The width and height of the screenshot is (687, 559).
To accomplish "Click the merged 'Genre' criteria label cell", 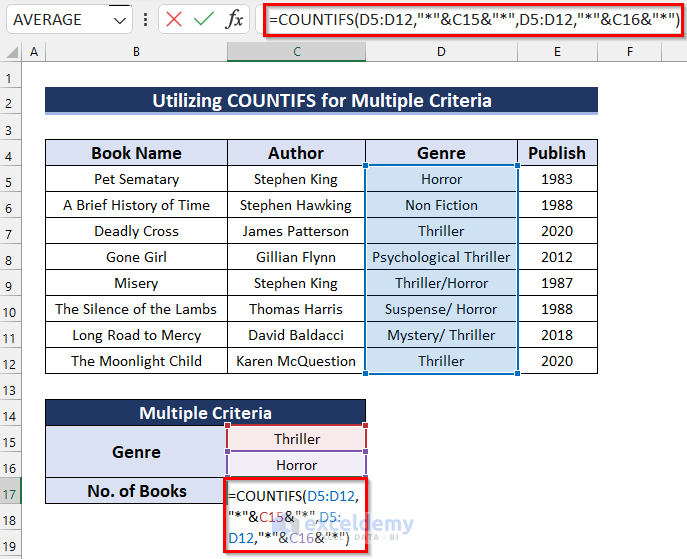I will 136,452.
